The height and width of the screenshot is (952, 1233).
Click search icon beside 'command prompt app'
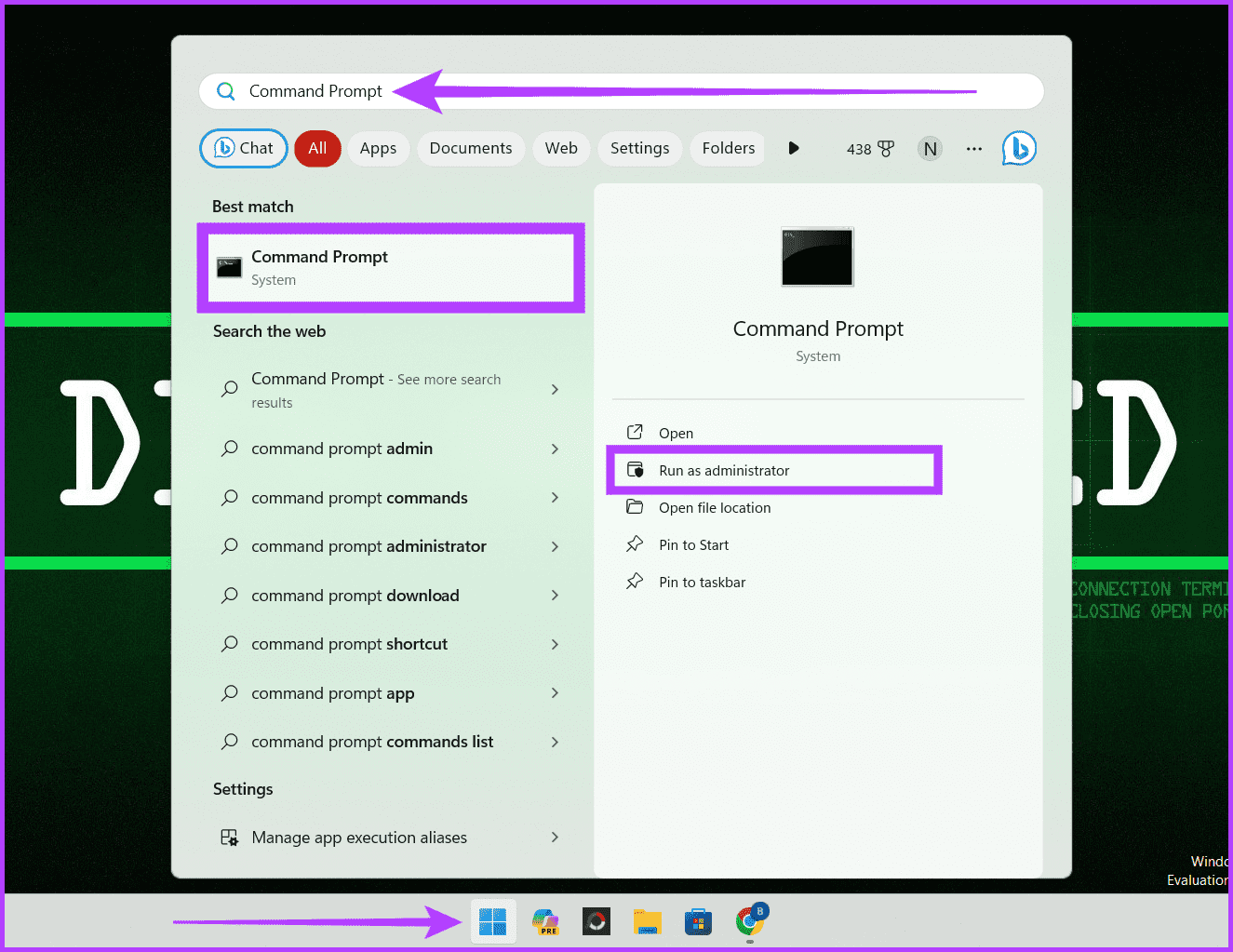[x=229, y=693]
